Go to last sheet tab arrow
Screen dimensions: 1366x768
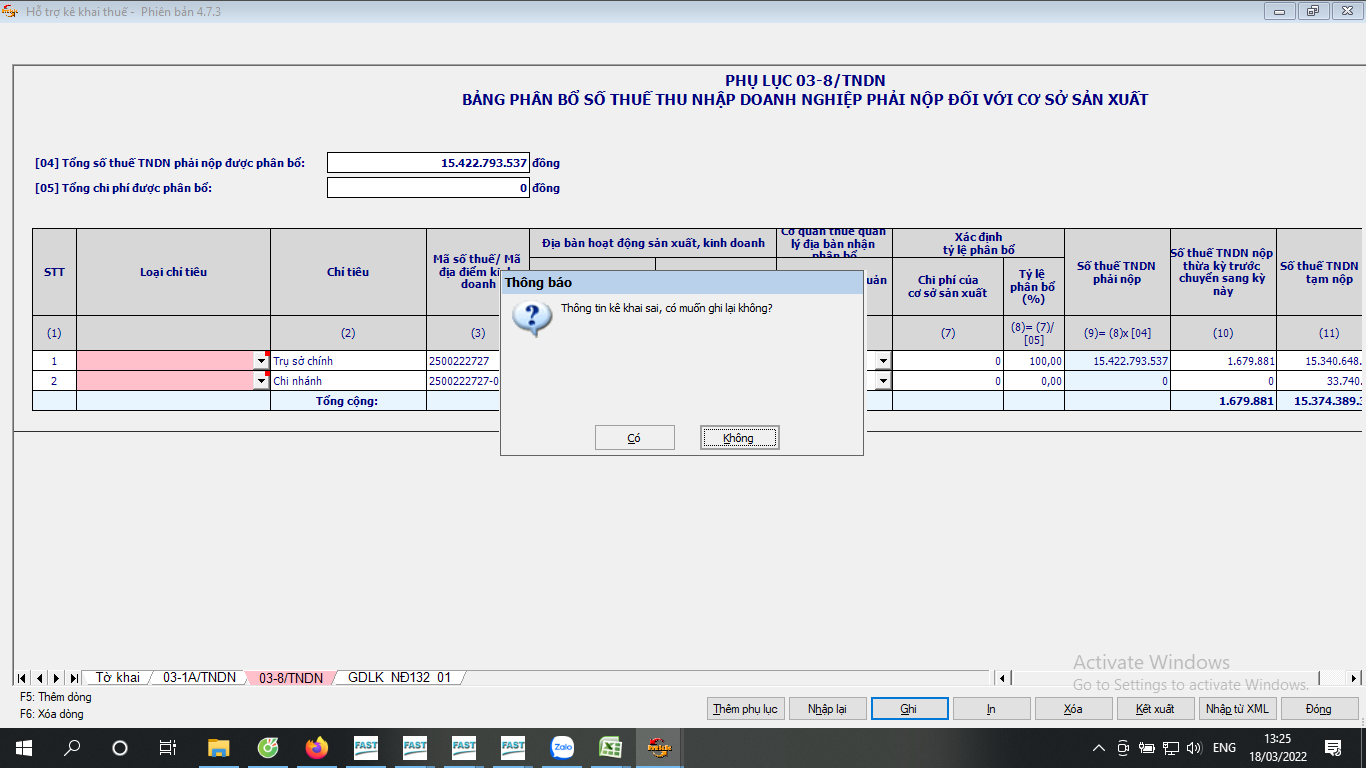[x=74, y=678]
